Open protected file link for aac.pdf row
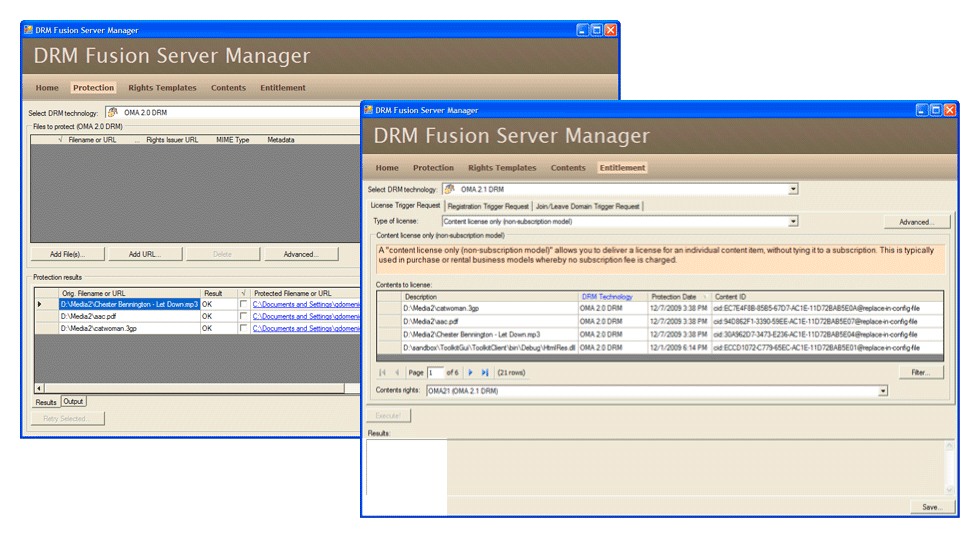The width and height of the screenshot is (980, 540). click(x=306, y=316)
